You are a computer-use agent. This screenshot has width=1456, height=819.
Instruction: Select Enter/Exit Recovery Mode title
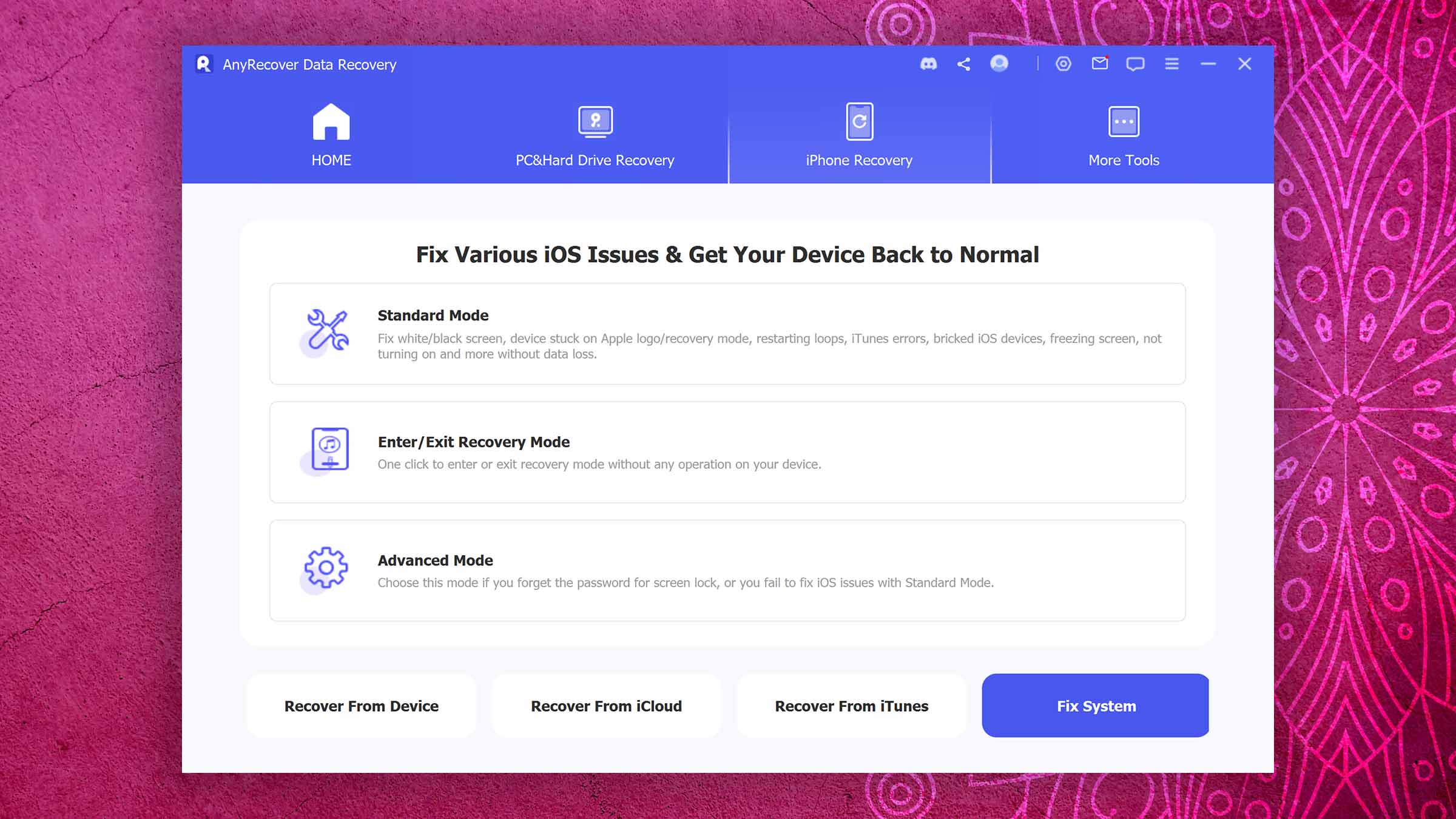(474, 442)
